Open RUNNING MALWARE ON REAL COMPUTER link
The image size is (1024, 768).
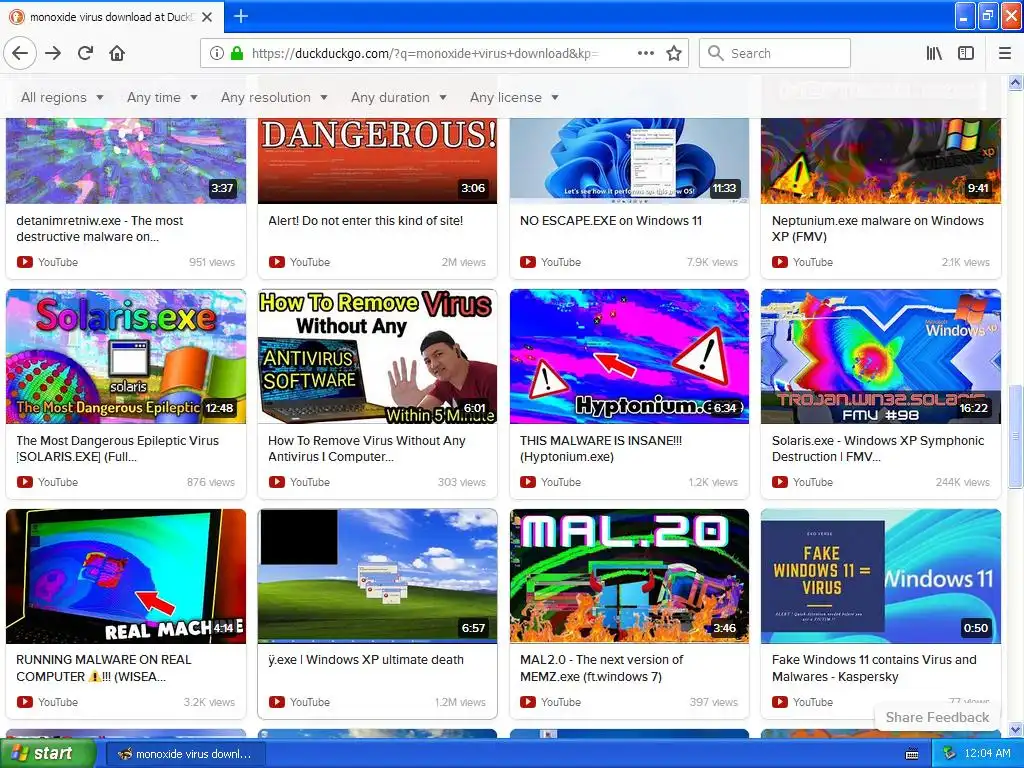click(104, 668)
